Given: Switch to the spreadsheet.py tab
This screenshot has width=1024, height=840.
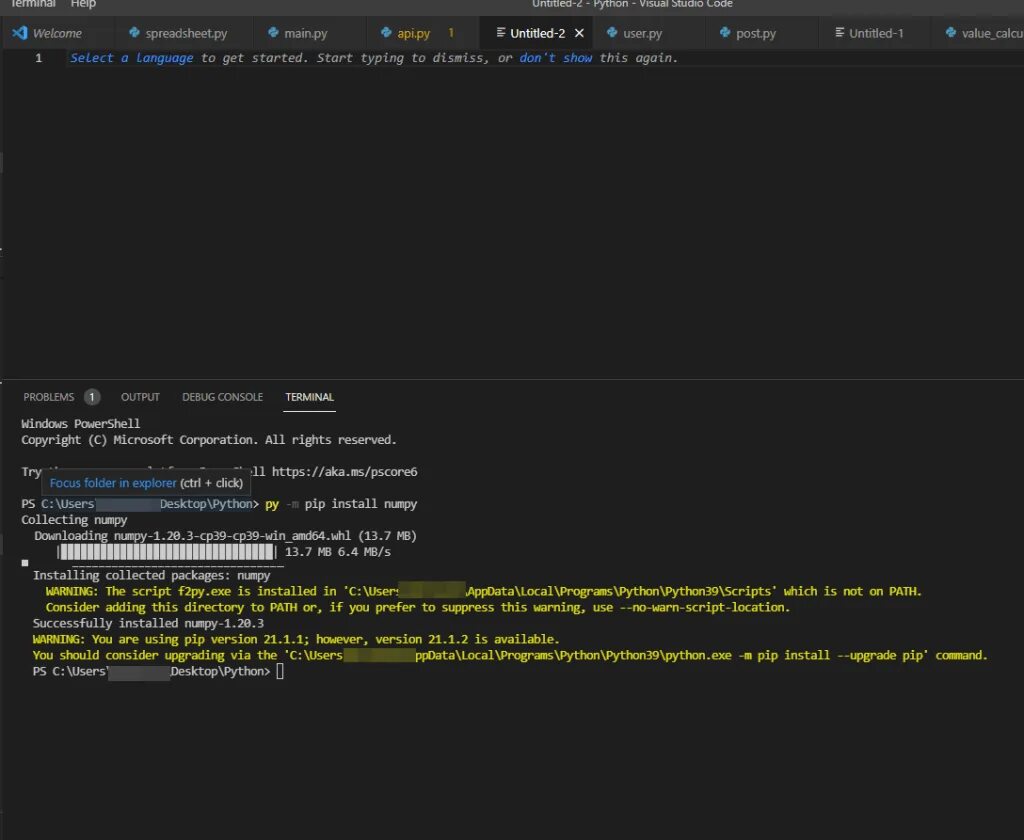Looking at the screenshot, I should pos(178,33).
